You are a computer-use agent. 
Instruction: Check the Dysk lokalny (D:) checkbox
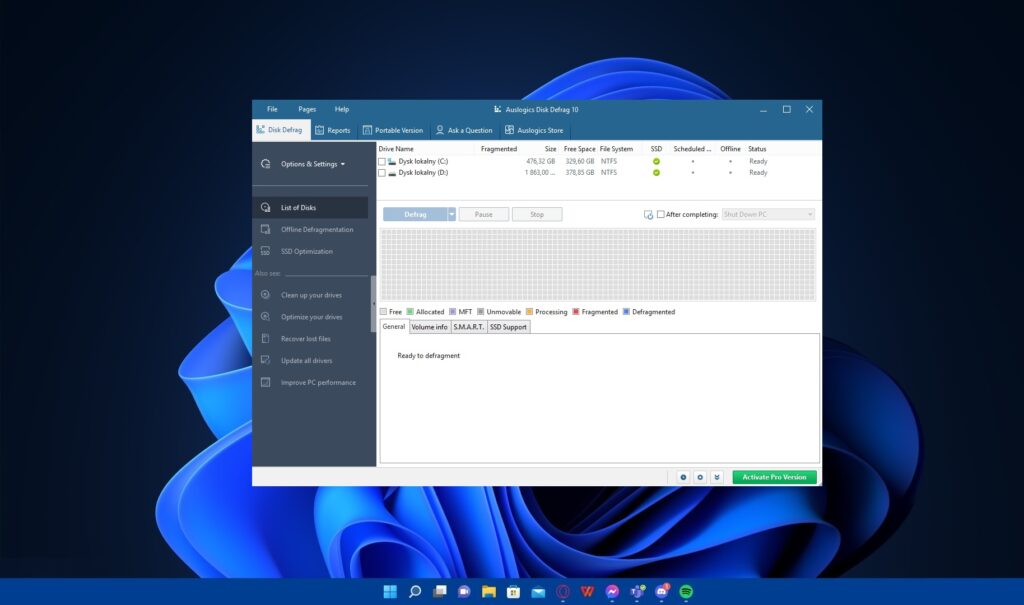click(x=382, y=172)
